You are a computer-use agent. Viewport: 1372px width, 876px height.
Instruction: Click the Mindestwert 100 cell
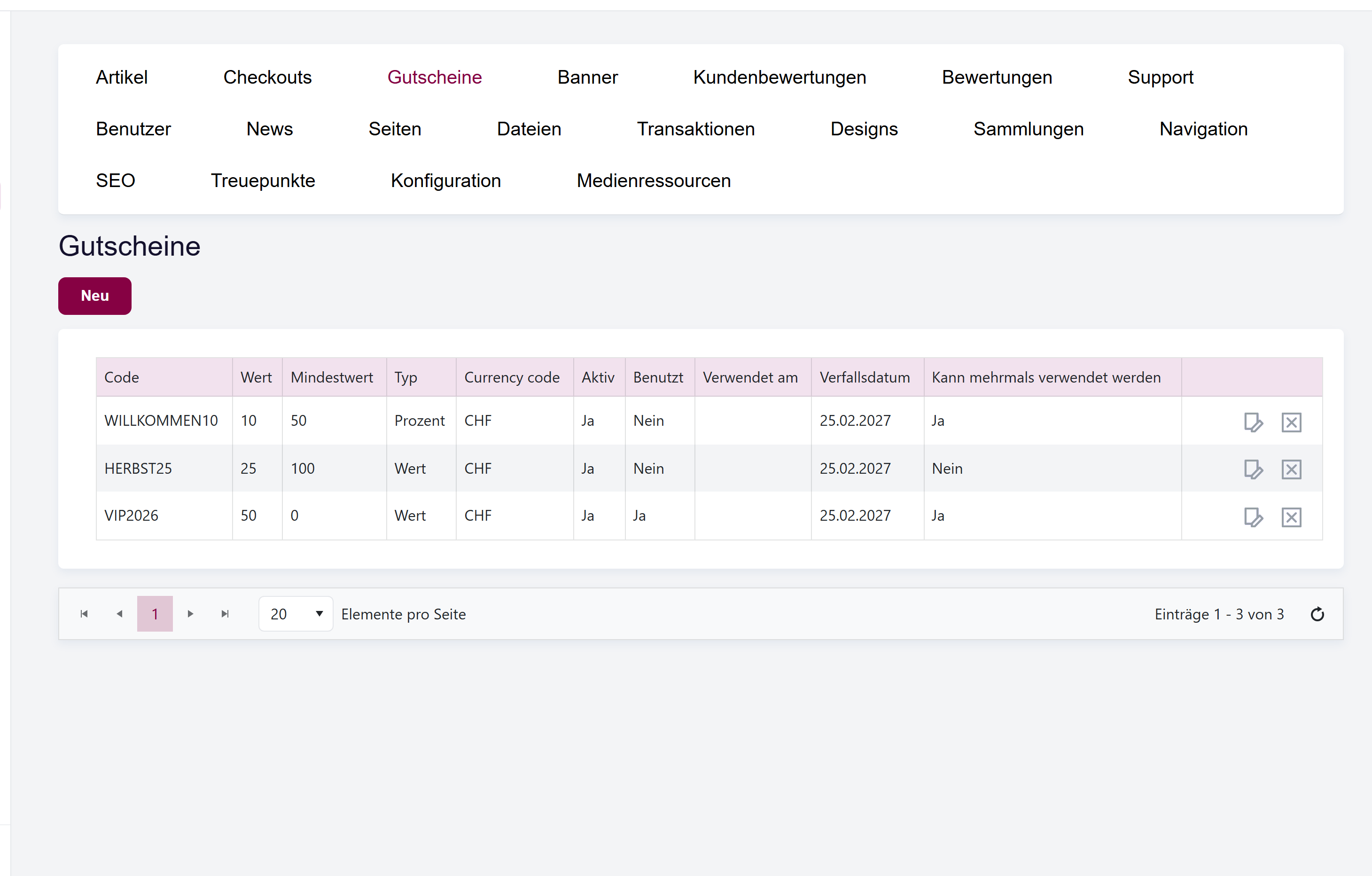click(334, 469)
